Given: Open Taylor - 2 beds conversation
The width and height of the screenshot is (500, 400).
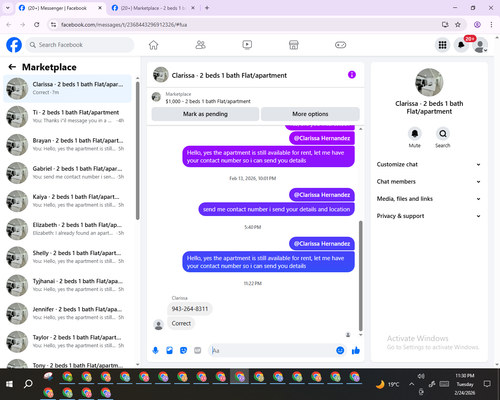Looking at the screenshot, I should tap(67, 342).
